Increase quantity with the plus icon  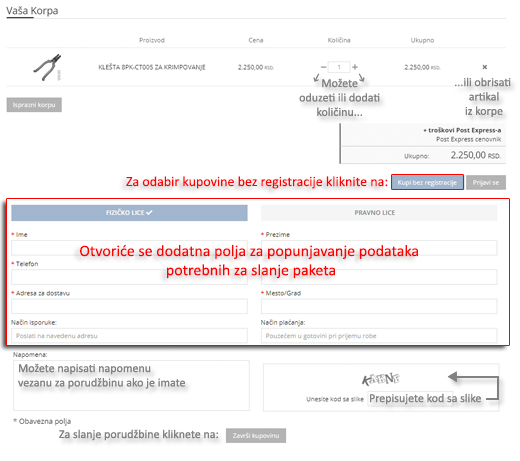pos(355,67)
